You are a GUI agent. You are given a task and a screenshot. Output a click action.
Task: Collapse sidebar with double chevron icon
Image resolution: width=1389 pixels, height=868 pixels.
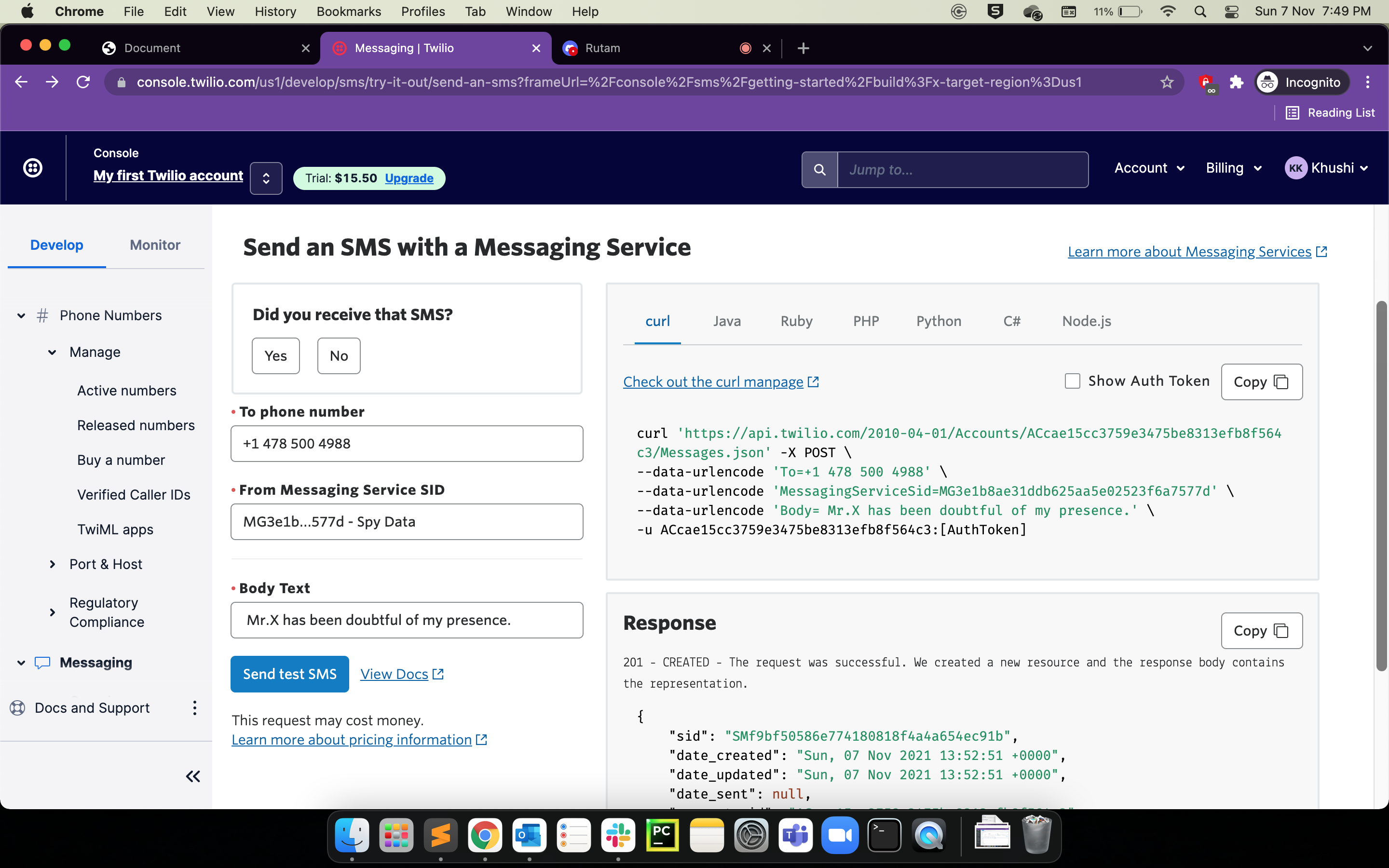click(193, 777)
